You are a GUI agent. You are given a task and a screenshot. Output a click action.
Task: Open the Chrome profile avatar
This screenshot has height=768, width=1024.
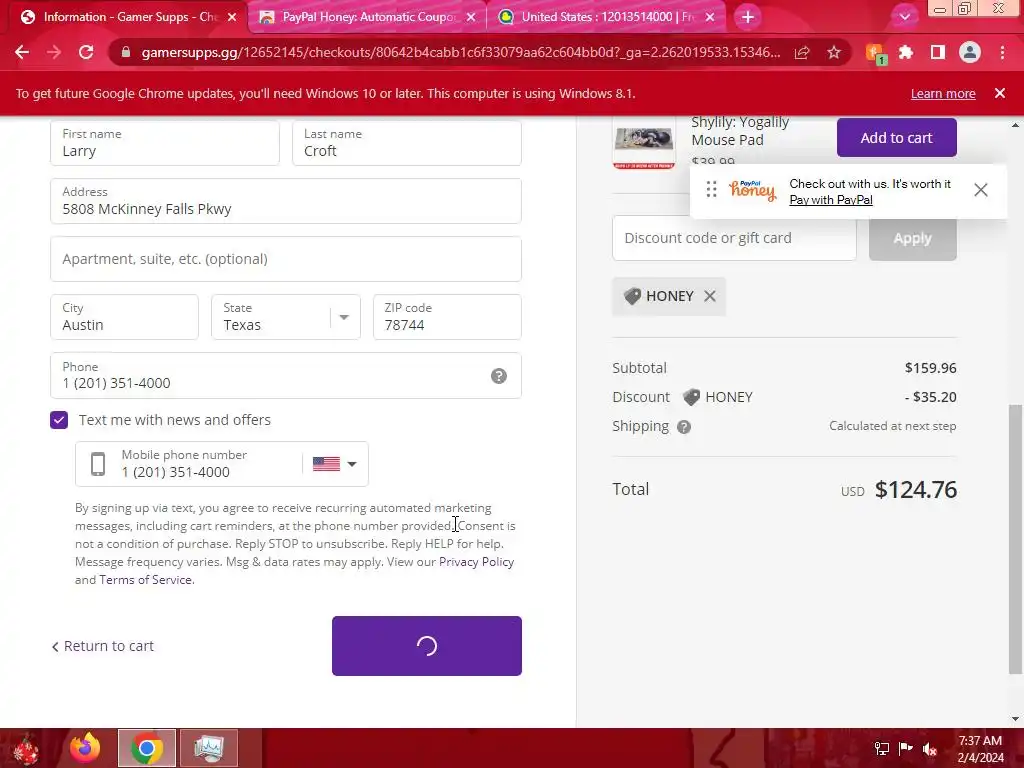(x=970, y=52)
